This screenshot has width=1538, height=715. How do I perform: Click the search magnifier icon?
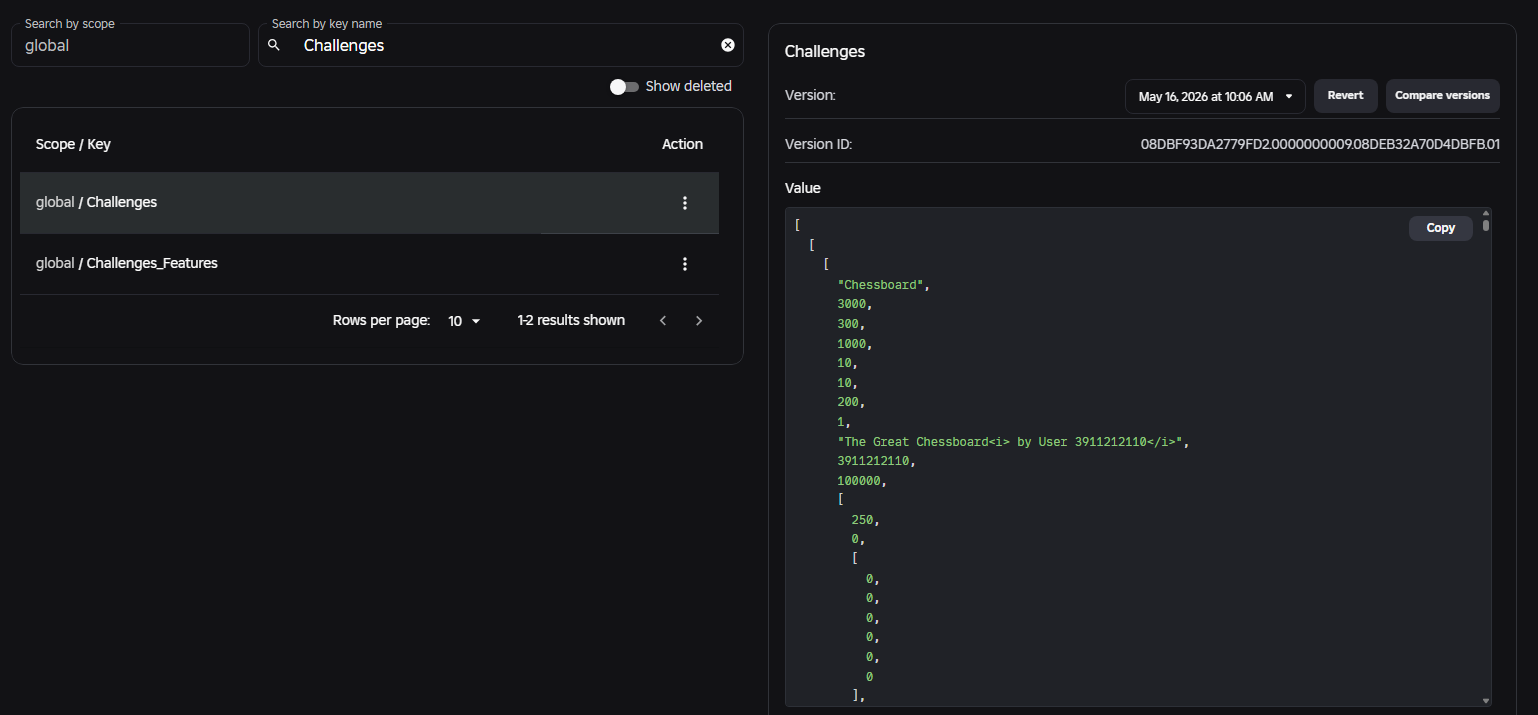tap(274, 45)
